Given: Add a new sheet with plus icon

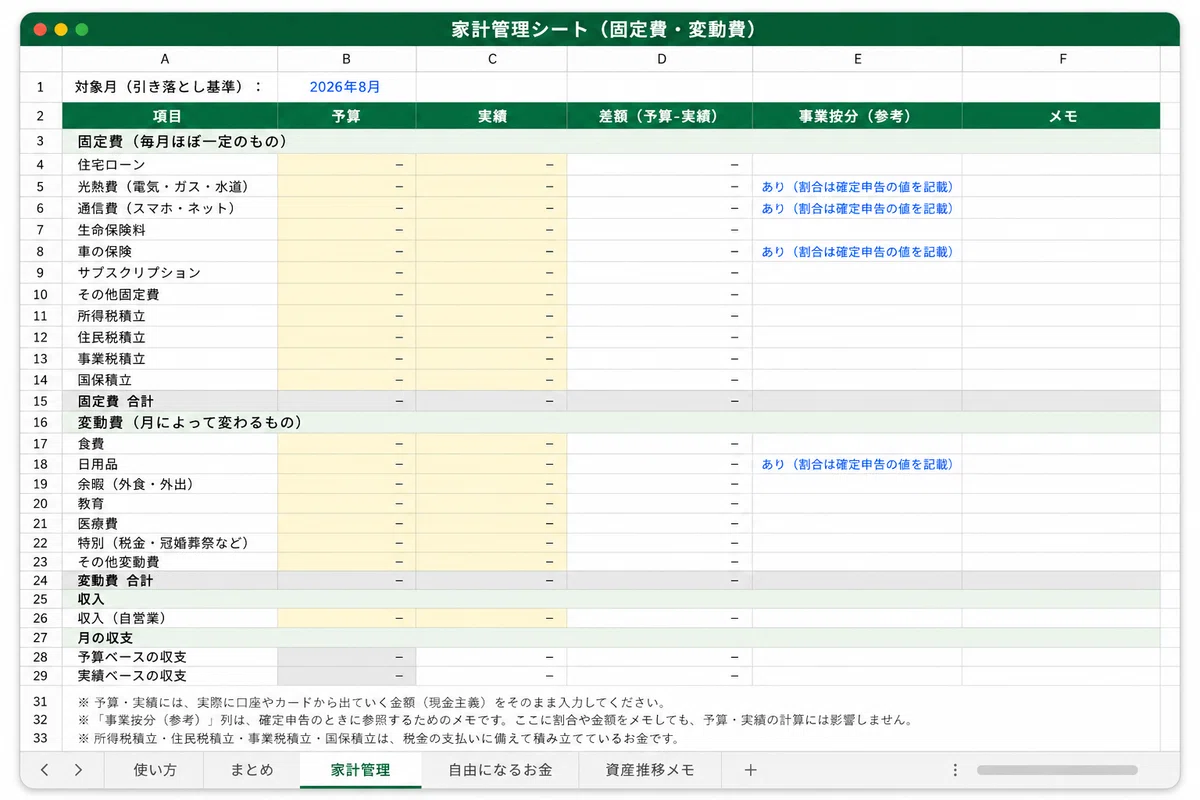Looking at the screenshot, I should [x=751, y=770].
